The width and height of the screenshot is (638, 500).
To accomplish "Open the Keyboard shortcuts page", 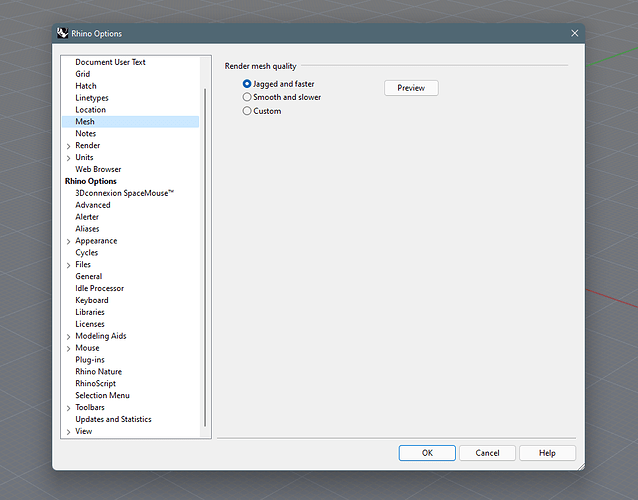I will click(92, 300).
